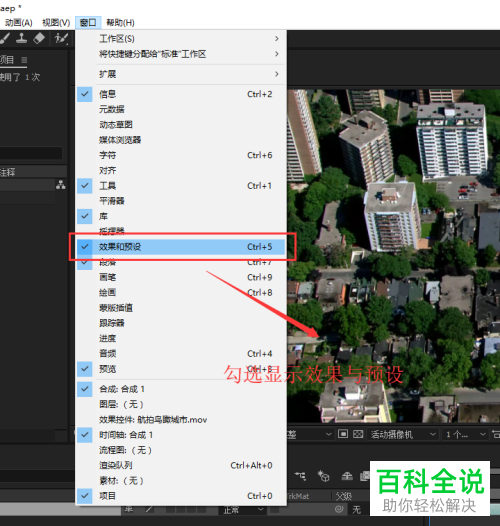Click the parent pick whip icon
Image resolution: width=500 pixels, height=526 pixels.
(339, 510)
